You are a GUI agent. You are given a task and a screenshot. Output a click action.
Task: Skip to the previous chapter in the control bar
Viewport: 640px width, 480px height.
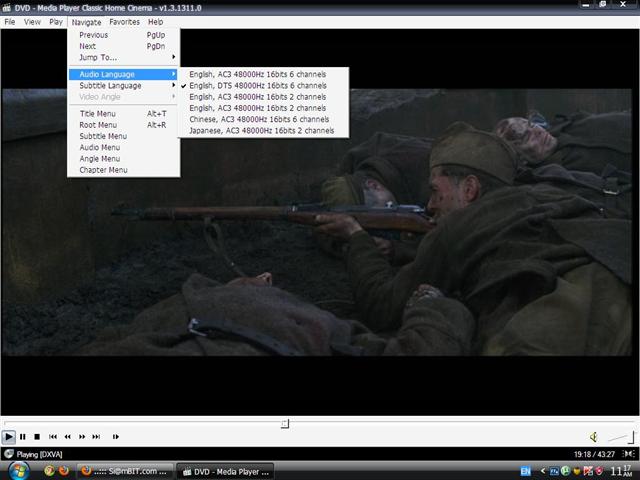click(53, 437)
